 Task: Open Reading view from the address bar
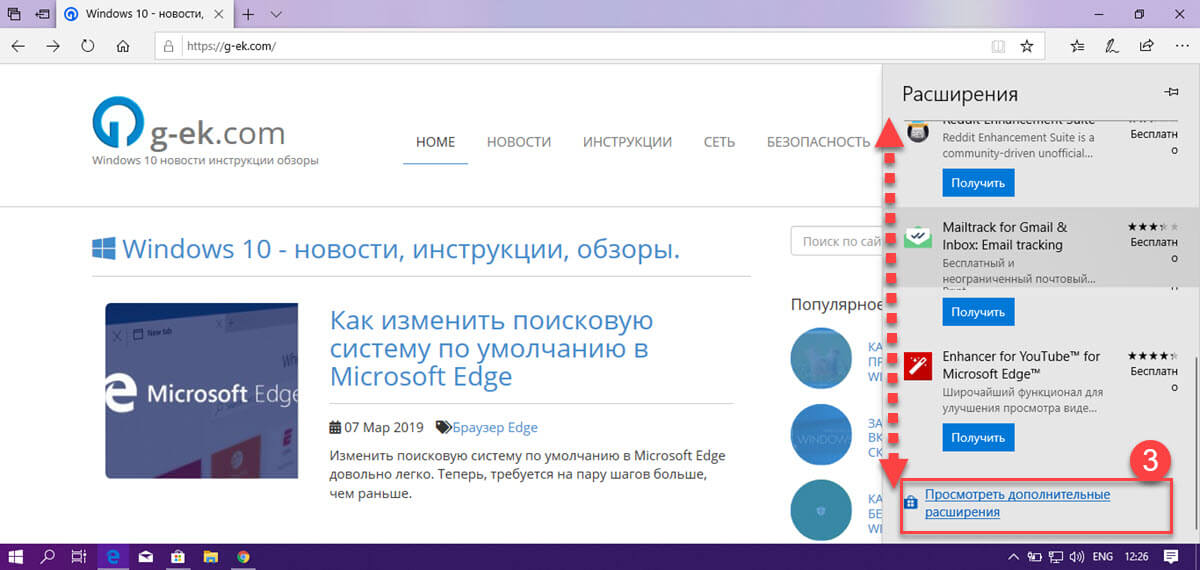click(997, 46)
